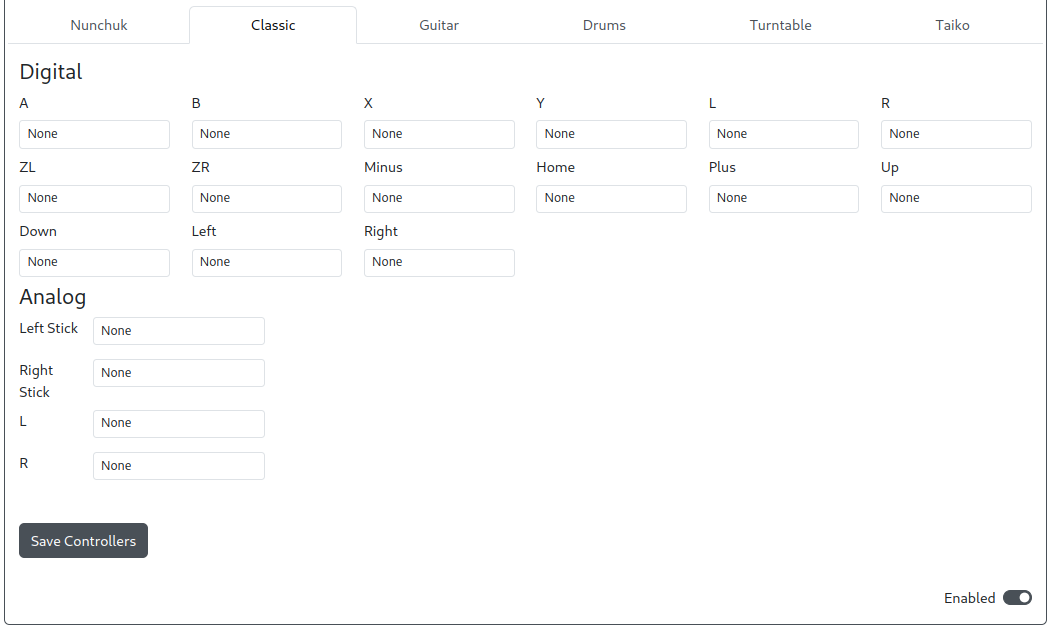1052x629 pixels.
Task: Open the digital R mapping field
Action: tap(956, 134)
